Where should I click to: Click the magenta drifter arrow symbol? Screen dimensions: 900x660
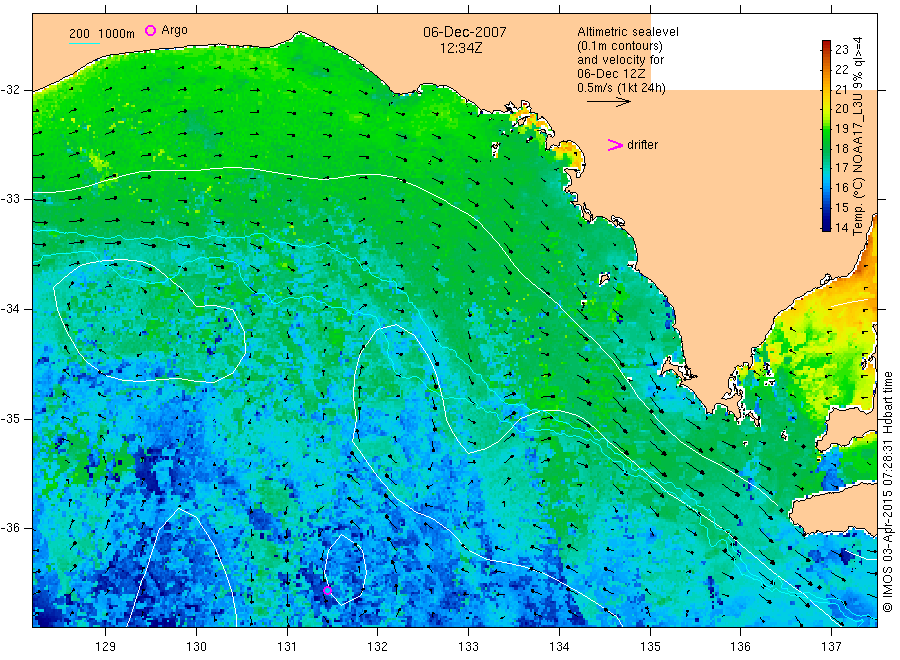[615, 145]
